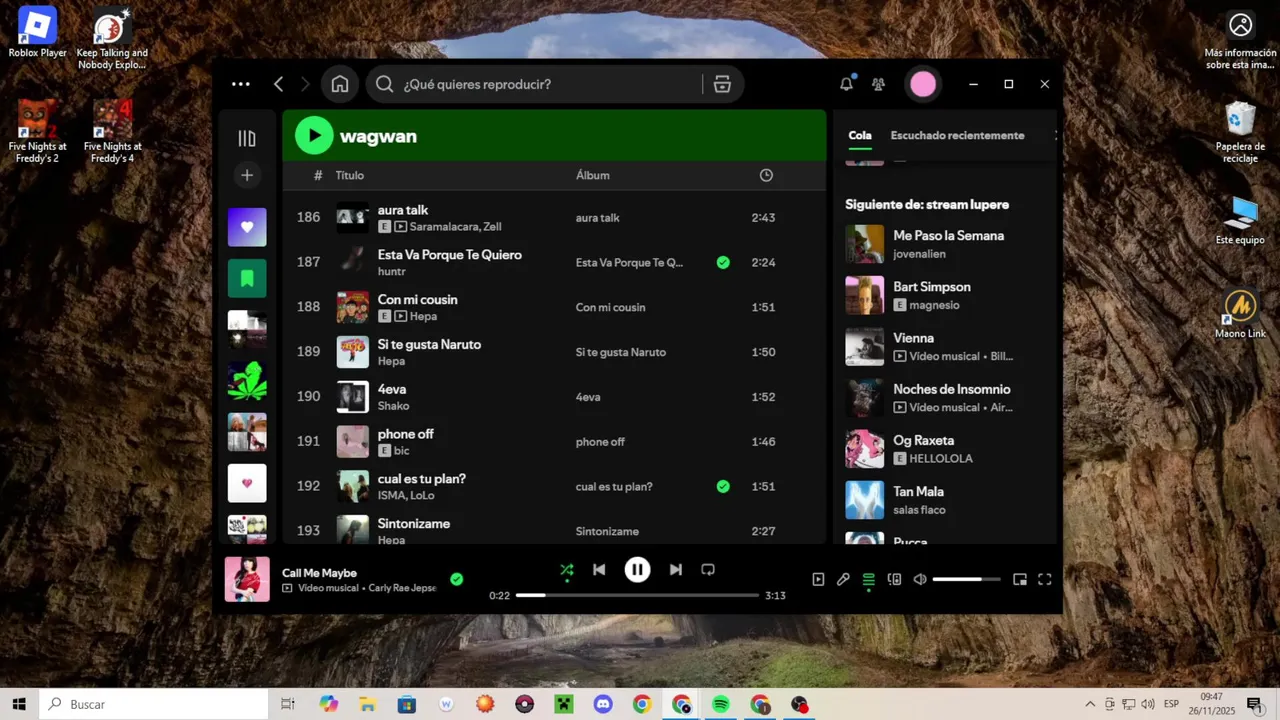
Task: Toggle repeat mode
Action: [708, 569]
